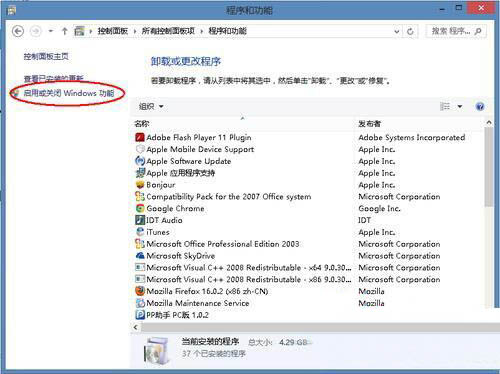Click the search programs input field
This screenshot has width=500, height=374.
click(x=451, y=31)
